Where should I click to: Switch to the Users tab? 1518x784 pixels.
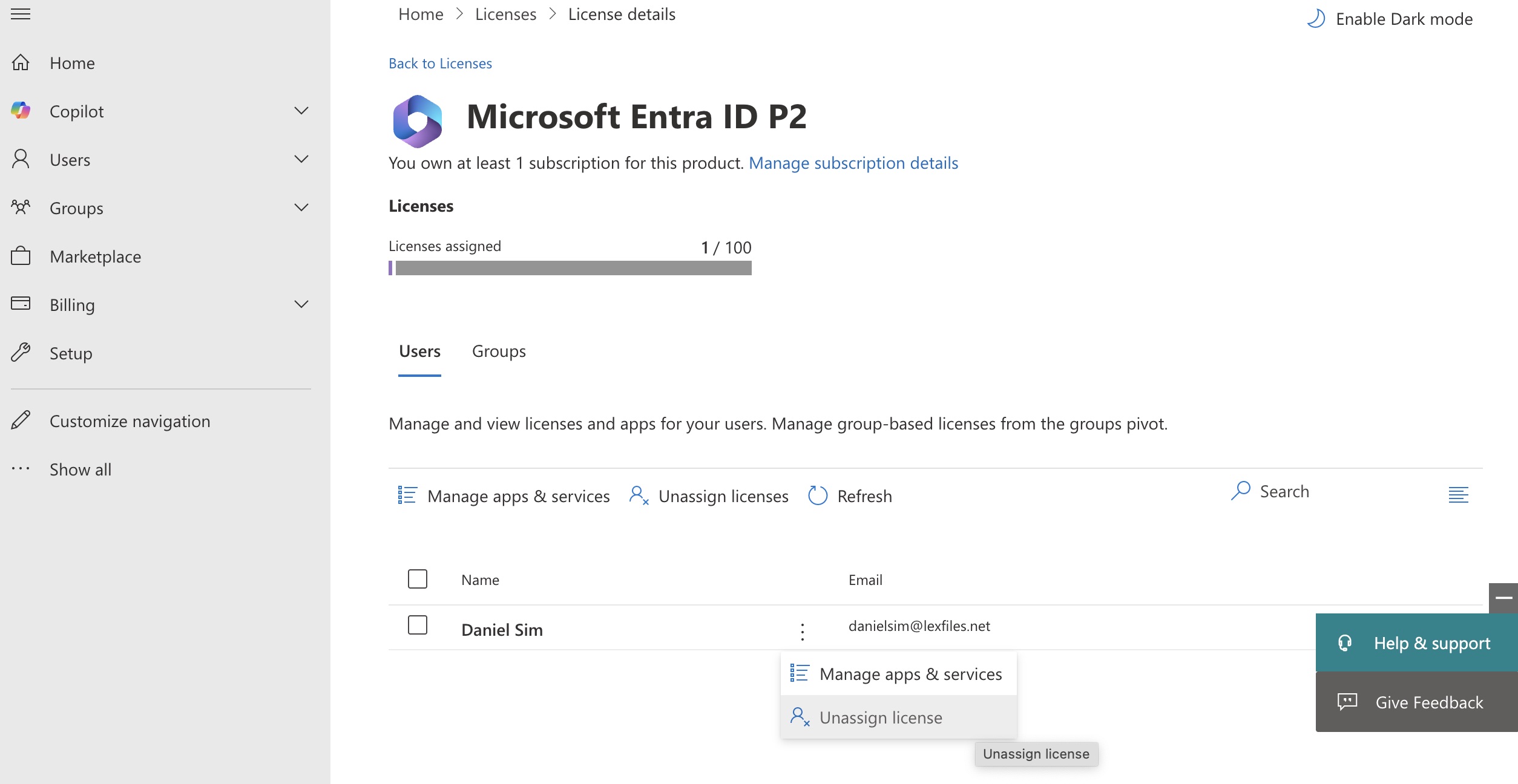click(419, 351)
